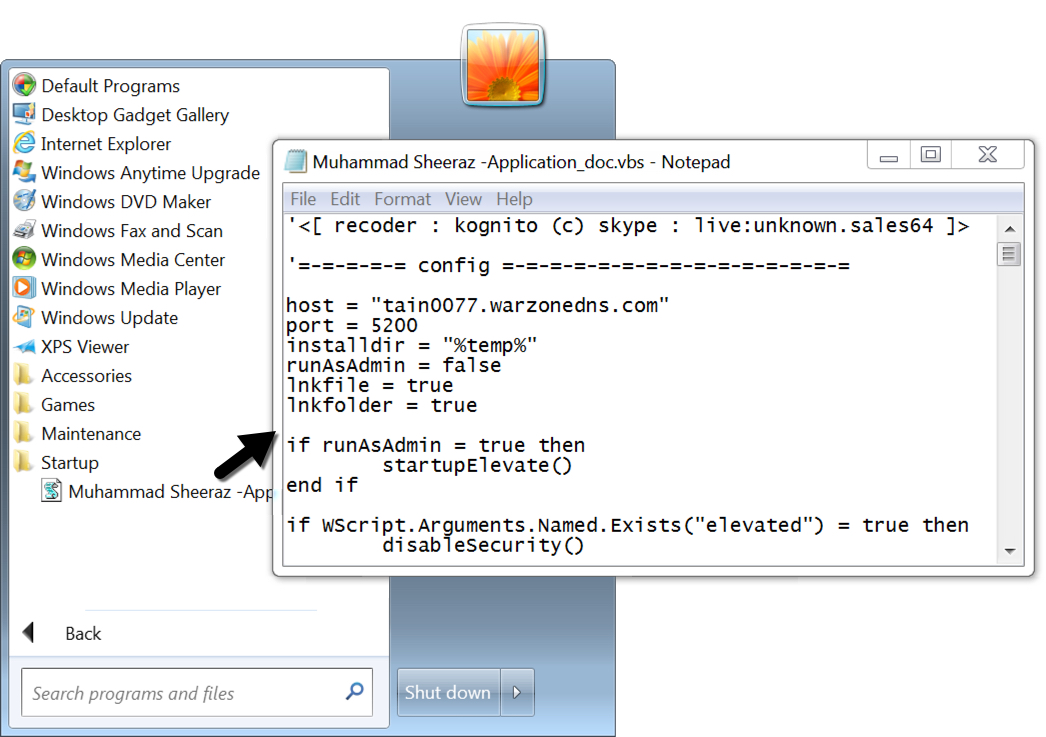
Task: Open Windows Media Center
Action: (x=133, y=259)
